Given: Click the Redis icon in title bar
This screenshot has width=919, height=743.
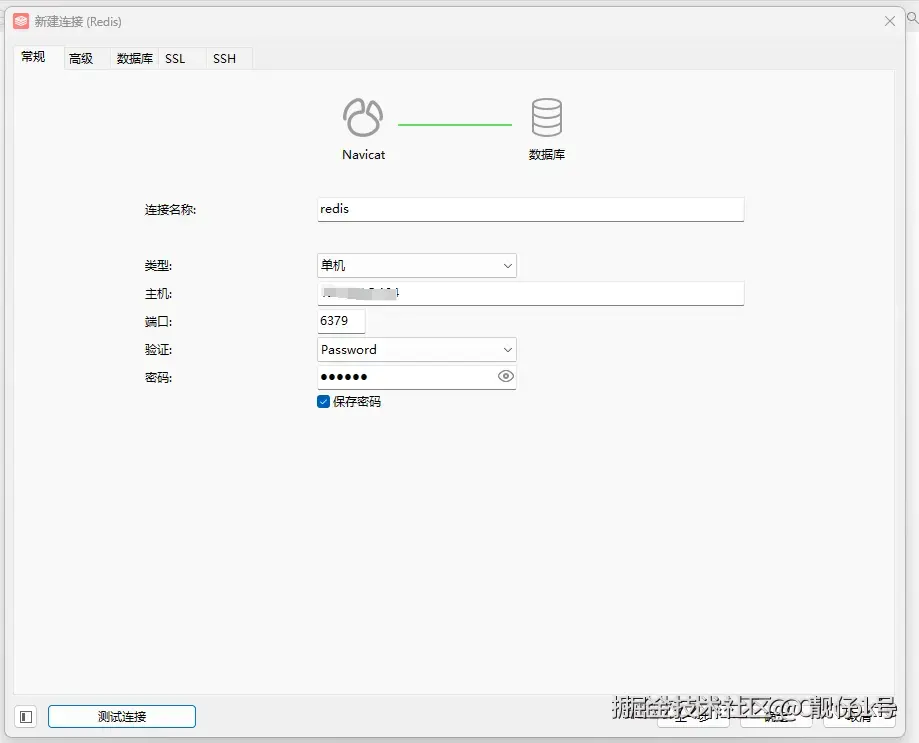Looking at the screenshot, I should (21, 22).
